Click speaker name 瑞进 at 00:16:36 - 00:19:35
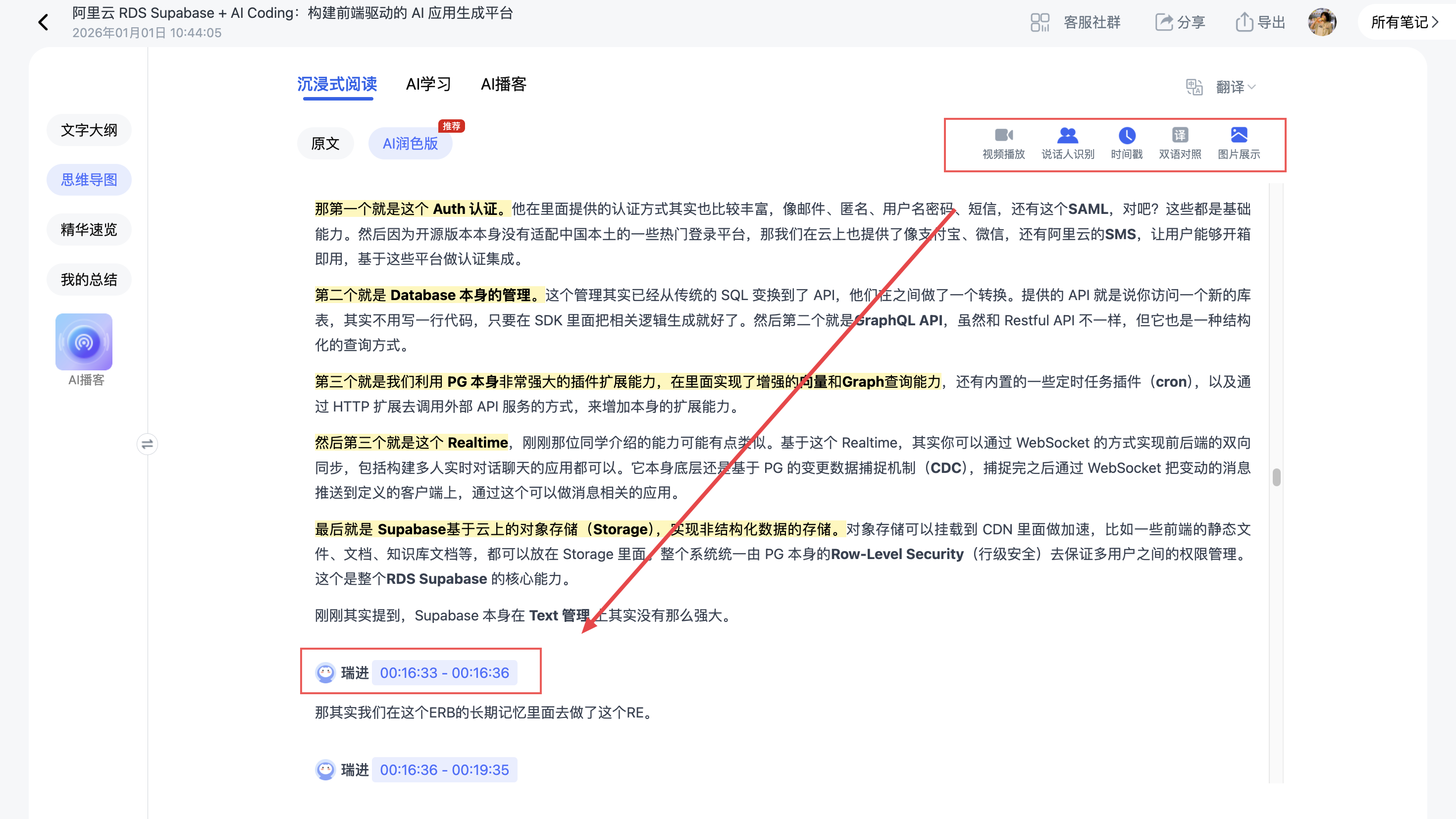Screen dimensions: 1456x819 click(x=355, y=770)
